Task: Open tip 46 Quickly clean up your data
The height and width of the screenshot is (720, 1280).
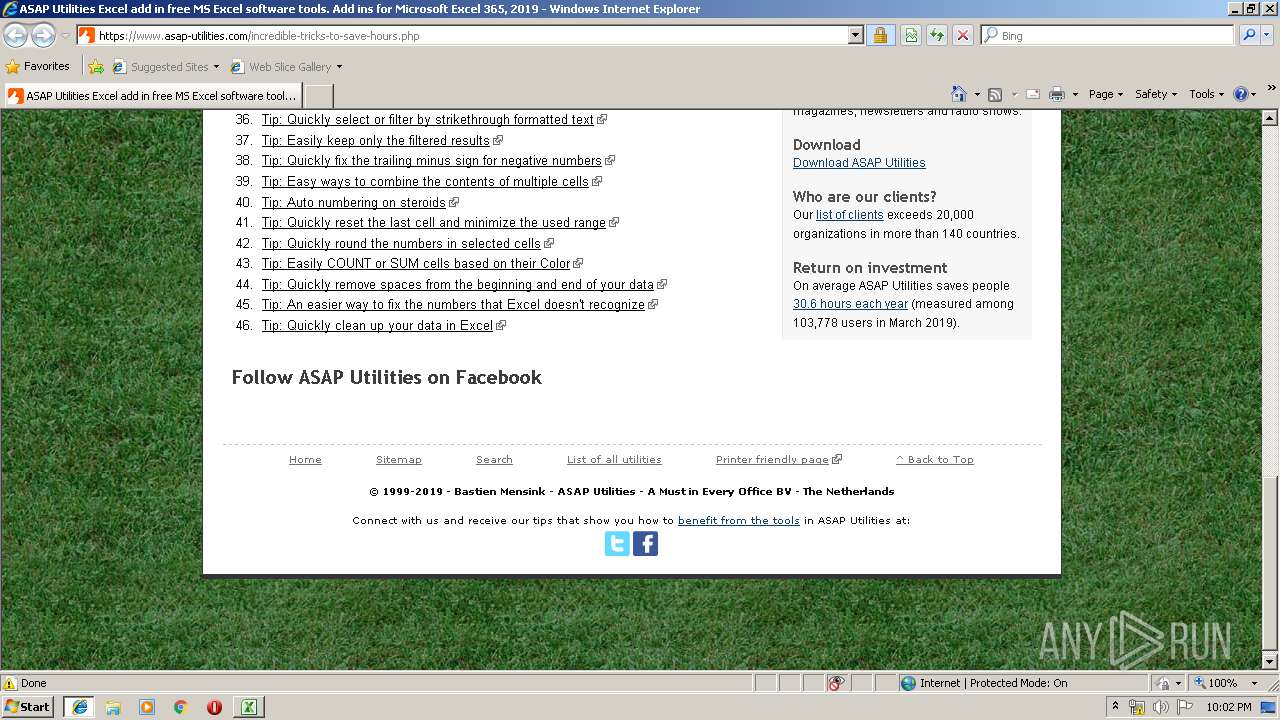Action: (377, 326)
